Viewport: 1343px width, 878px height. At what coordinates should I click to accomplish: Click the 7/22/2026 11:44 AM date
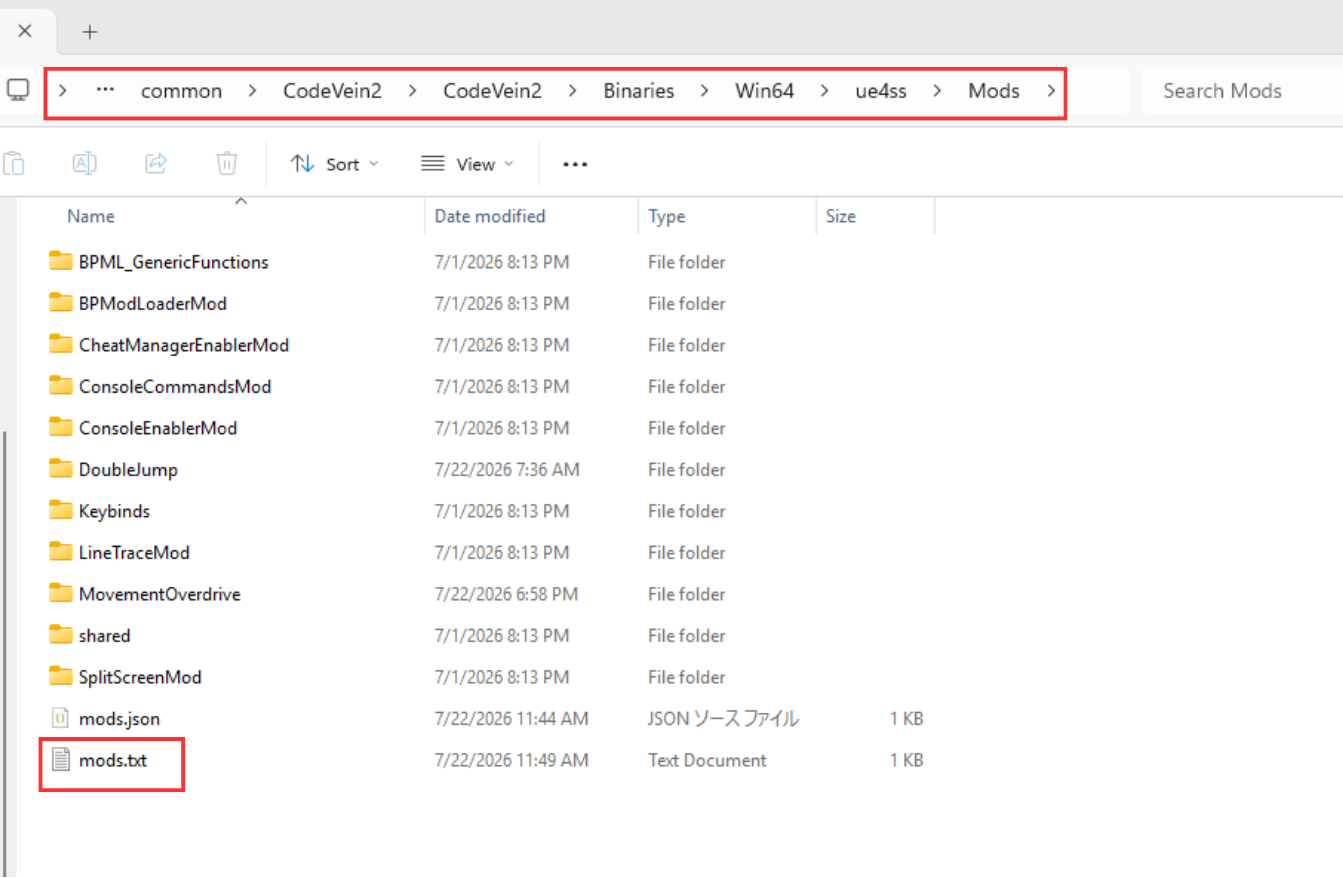pyautogui.click(x=512, y=718)
